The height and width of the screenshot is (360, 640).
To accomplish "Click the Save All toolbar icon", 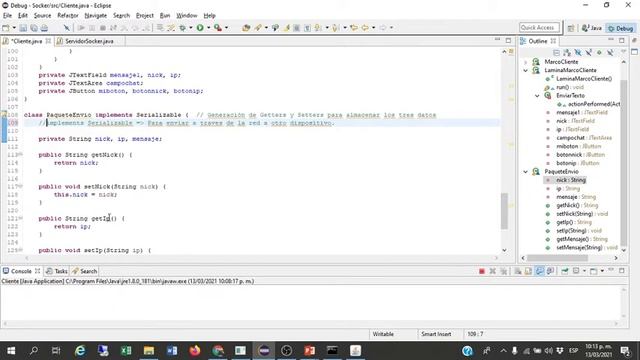I will click(34, 28).
